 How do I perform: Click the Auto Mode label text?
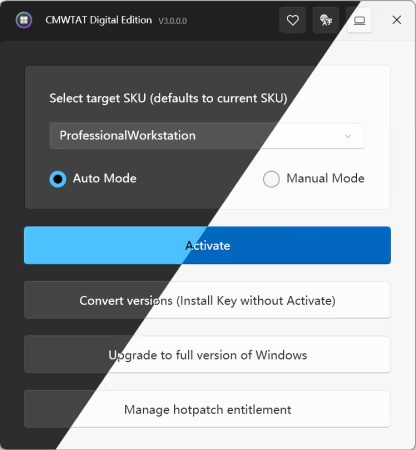pyautogui.click(x=105, y=178)
